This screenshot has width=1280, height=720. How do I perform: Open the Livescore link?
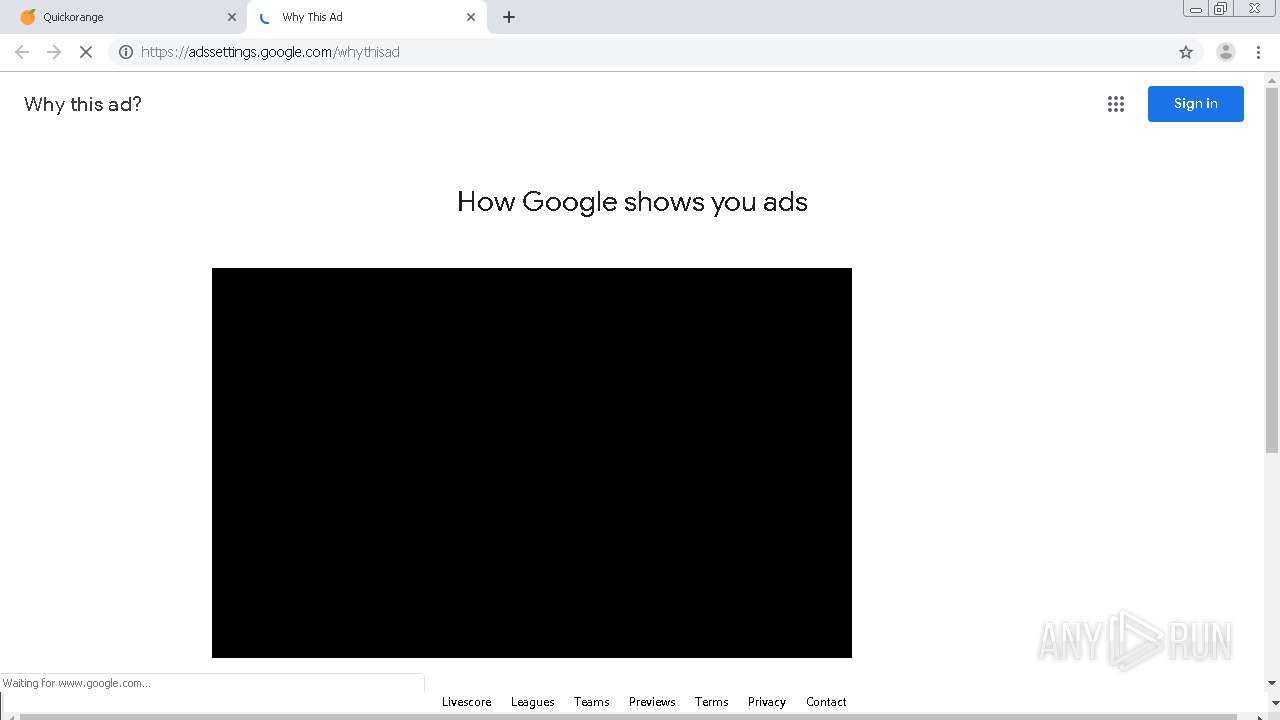[467, 702]
